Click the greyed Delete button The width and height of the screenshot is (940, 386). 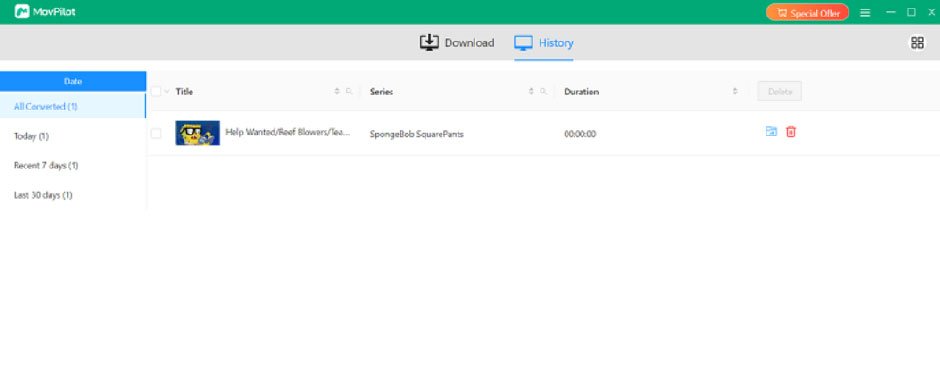779,92
